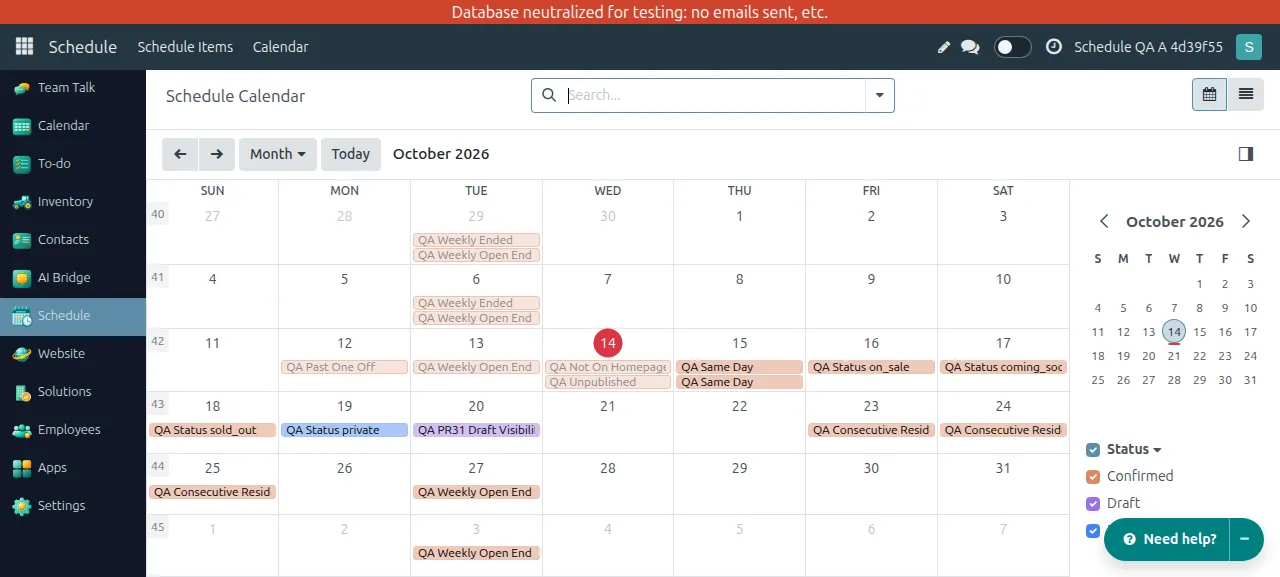The height and width of the screenshot is (577, 1280).
Task: Uncheck the Confirmed status filter
Action: point(1093,477)
